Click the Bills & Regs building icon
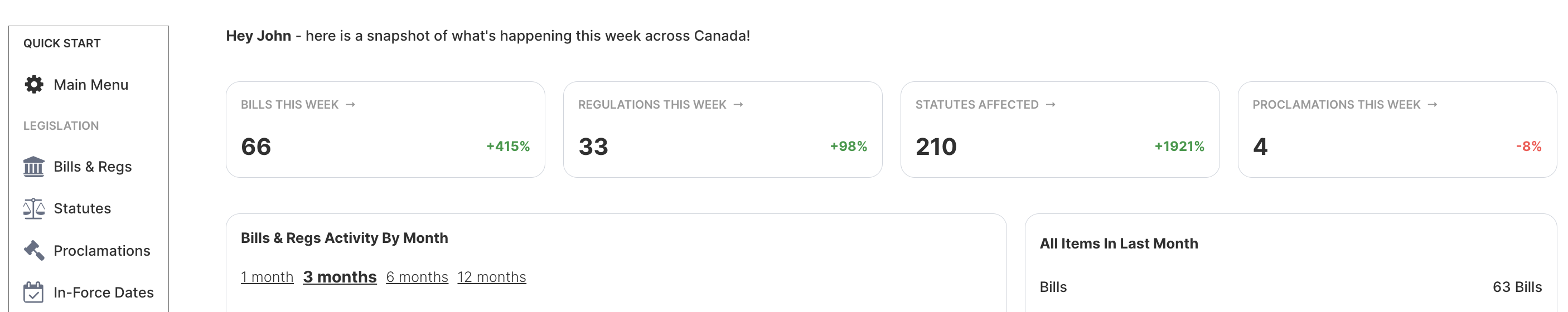Screen dimensions: 1568x312 (33, 167)
